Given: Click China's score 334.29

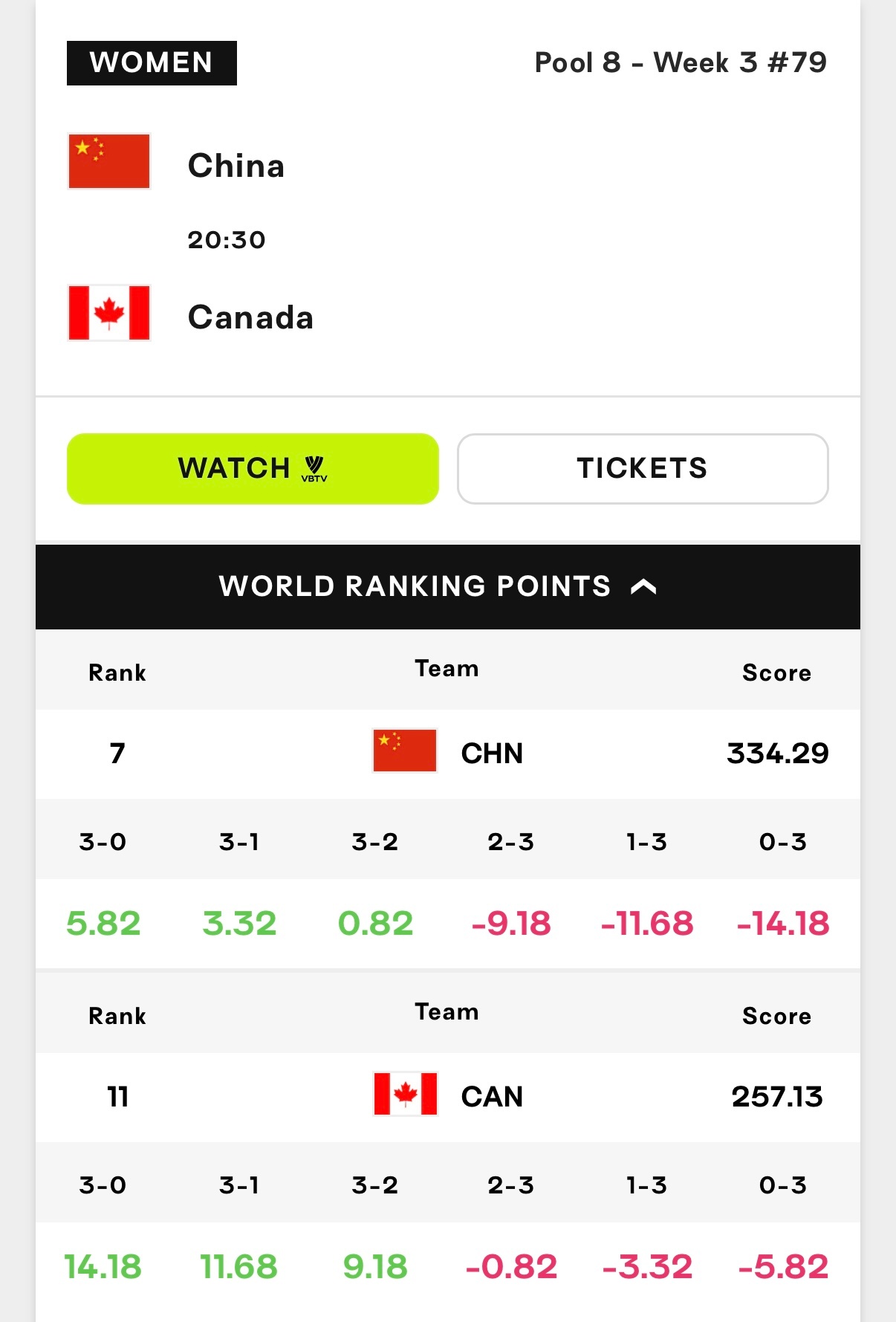Looking at the screenshot, I should (x=777, y=754).
